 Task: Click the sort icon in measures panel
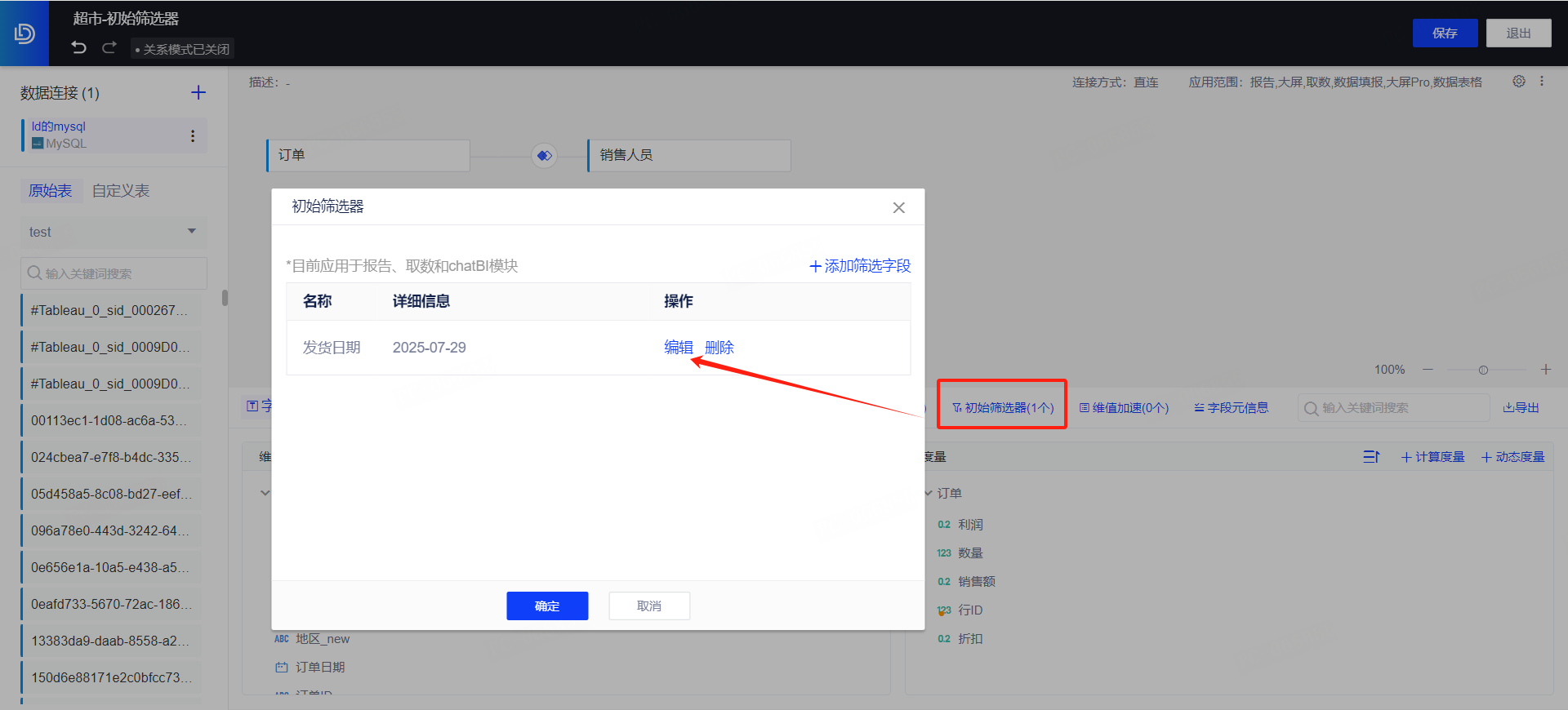[x=1371, y=457]
